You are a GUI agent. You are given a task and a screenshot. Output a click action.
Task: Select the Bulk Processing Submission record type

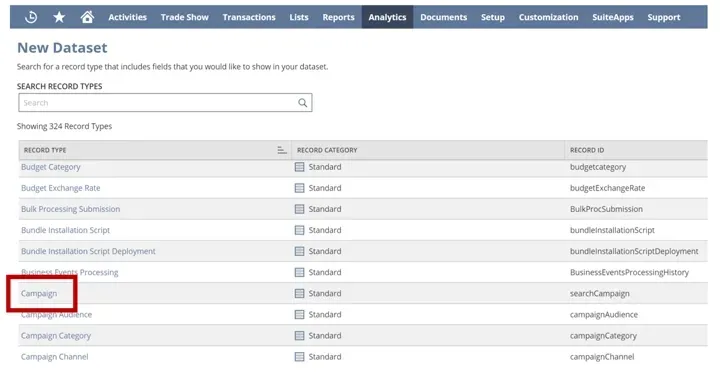pos(70,209)
